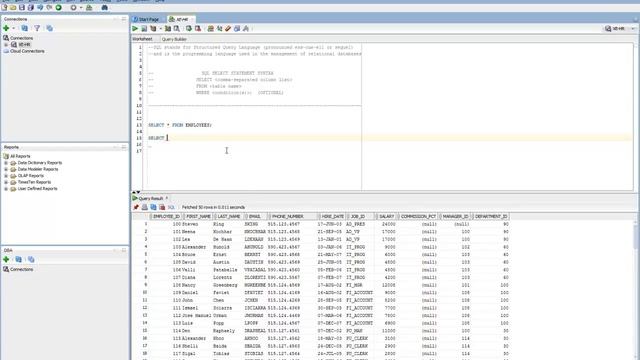This screenshot has height=360, width=640.
Task: Click salary cell 24000
Action: coord(388,224)
